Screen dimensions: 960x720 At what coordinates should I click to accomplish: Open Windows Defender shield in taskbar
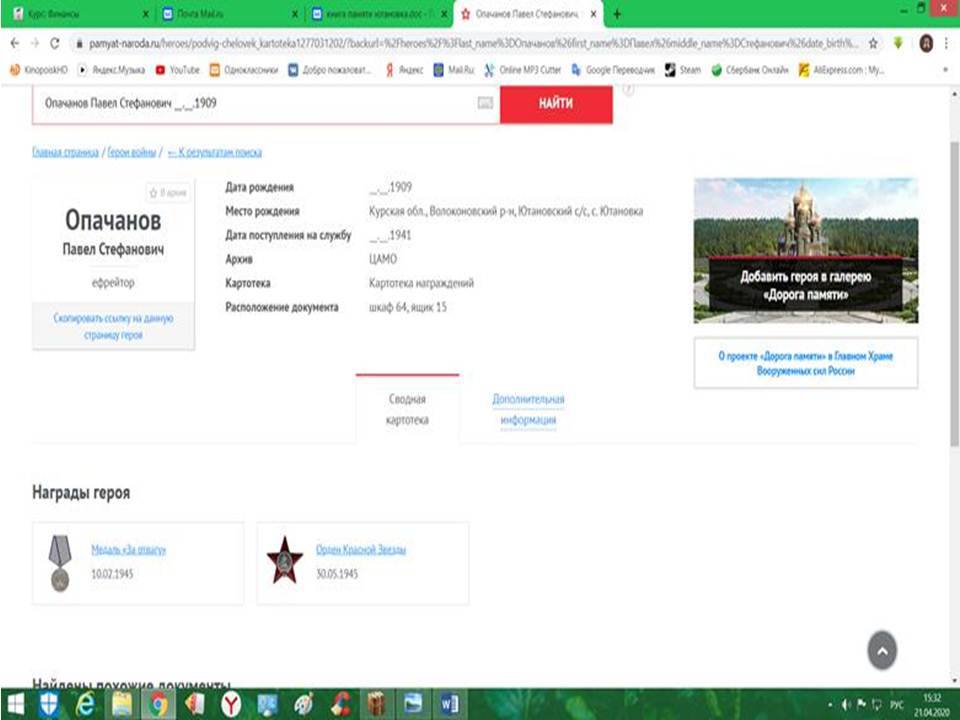pos(49,704)
